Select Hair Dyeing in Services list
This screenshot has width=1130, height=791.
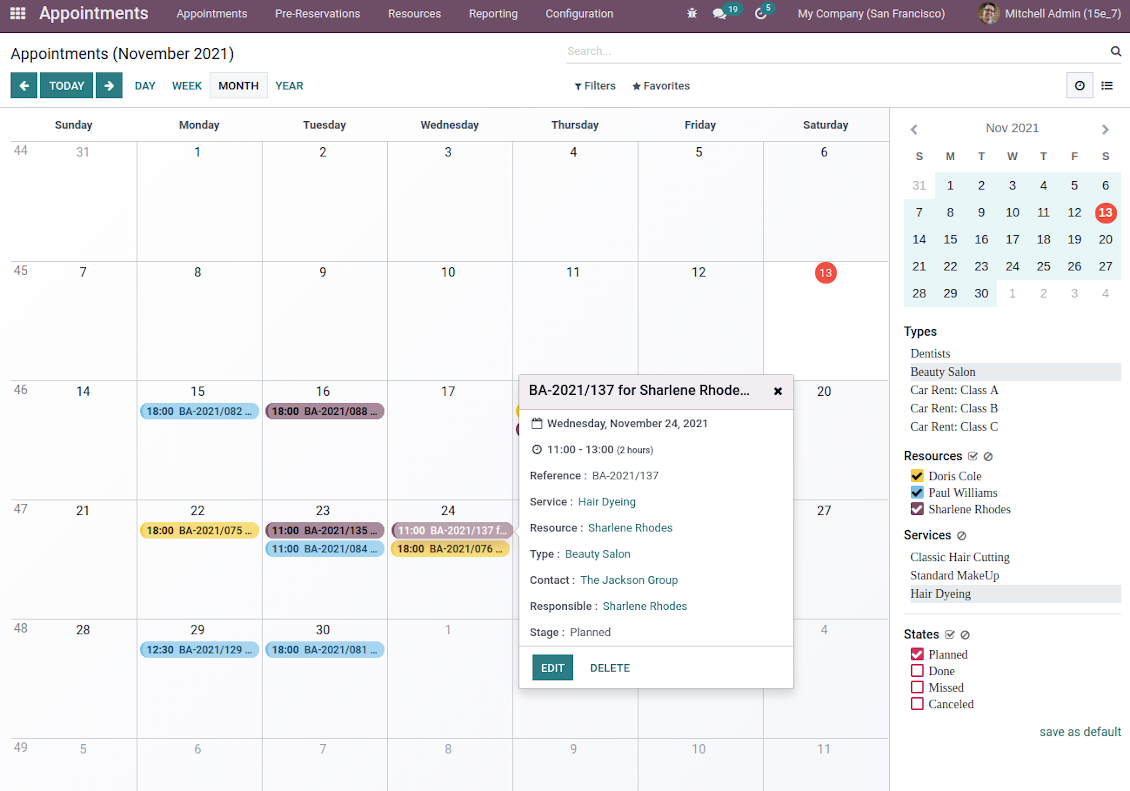1013,594
